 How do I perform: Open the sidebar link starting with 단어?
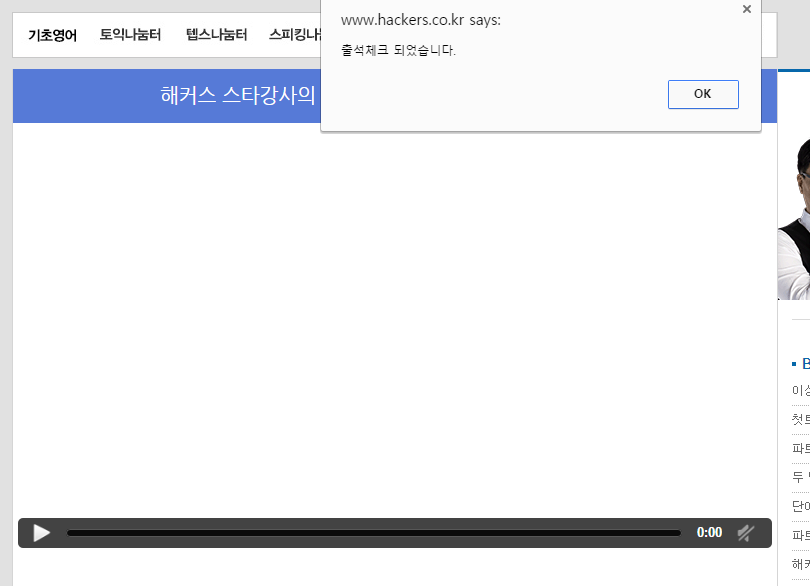pyautogui.click(x=800, y=506)
